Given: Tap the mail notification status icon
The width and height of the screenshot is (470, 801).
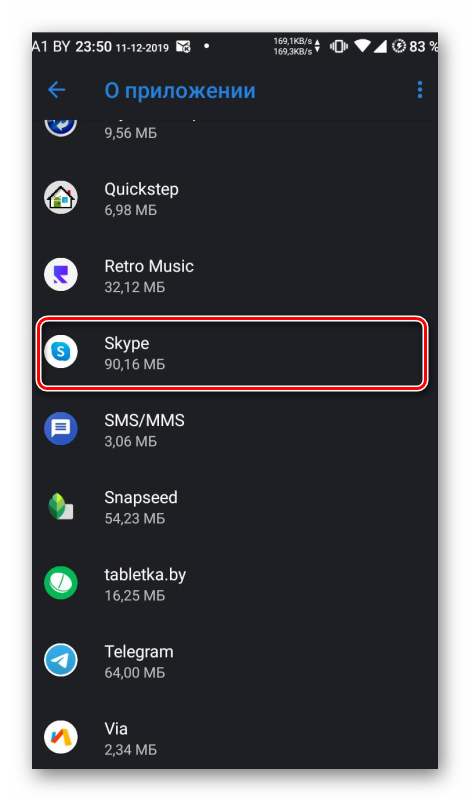Looking at the screenshot, I should tap(183, 47).
